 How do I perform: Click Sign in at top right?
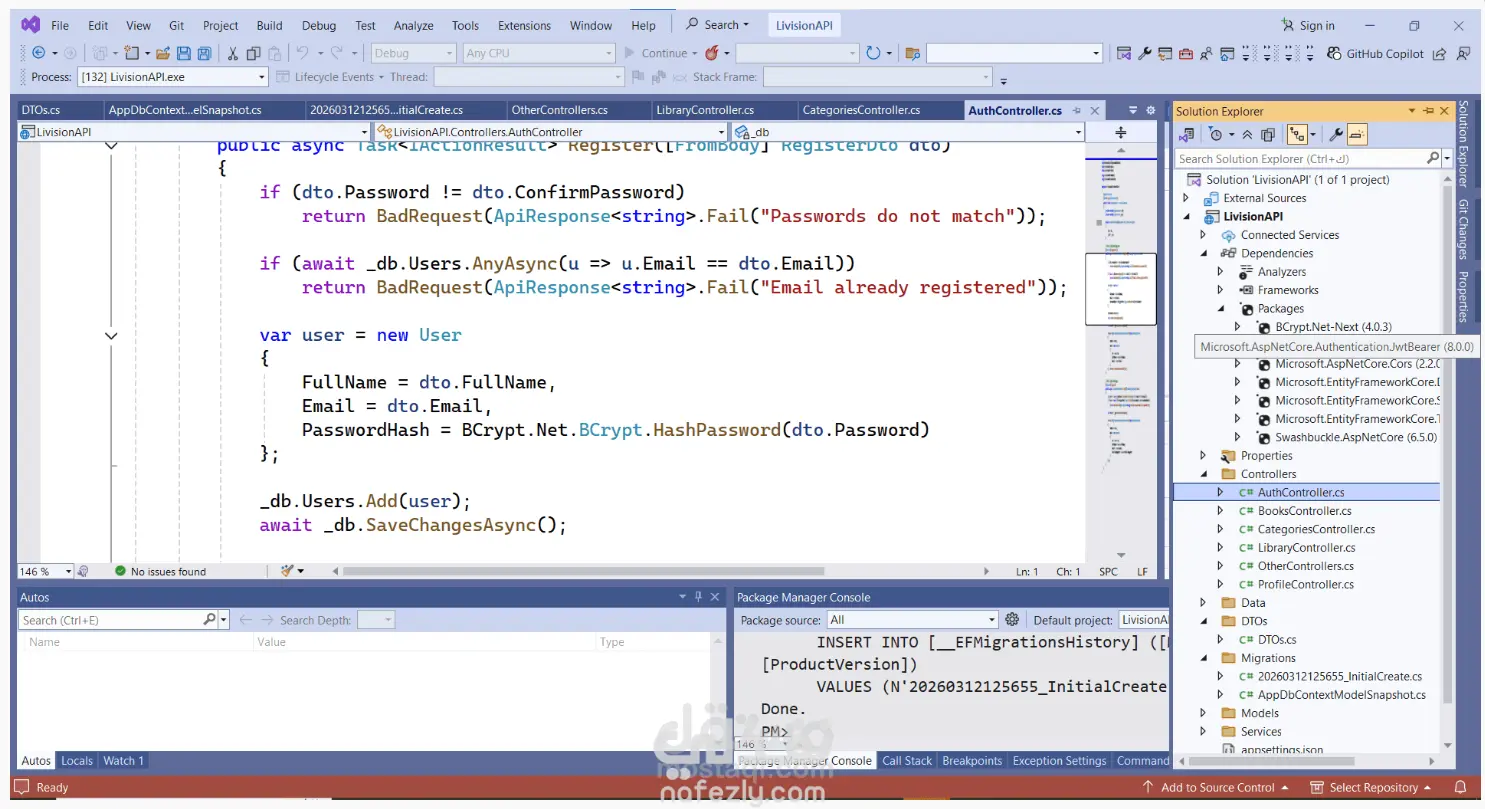[x=1308, y=26]
